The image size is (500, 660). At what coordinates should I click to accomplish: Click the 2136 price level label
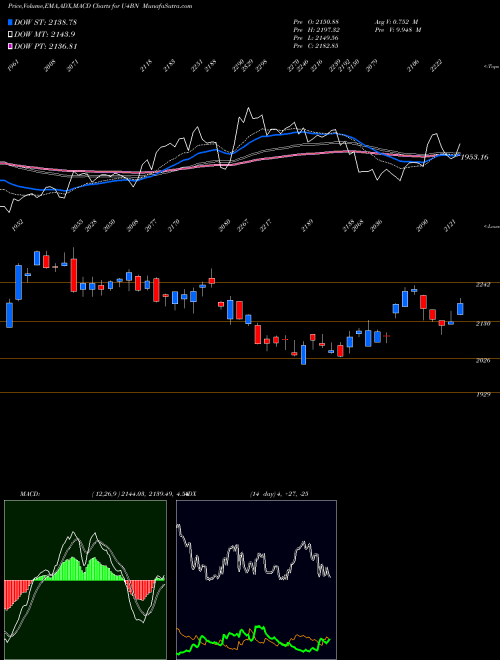click(483, 324)
